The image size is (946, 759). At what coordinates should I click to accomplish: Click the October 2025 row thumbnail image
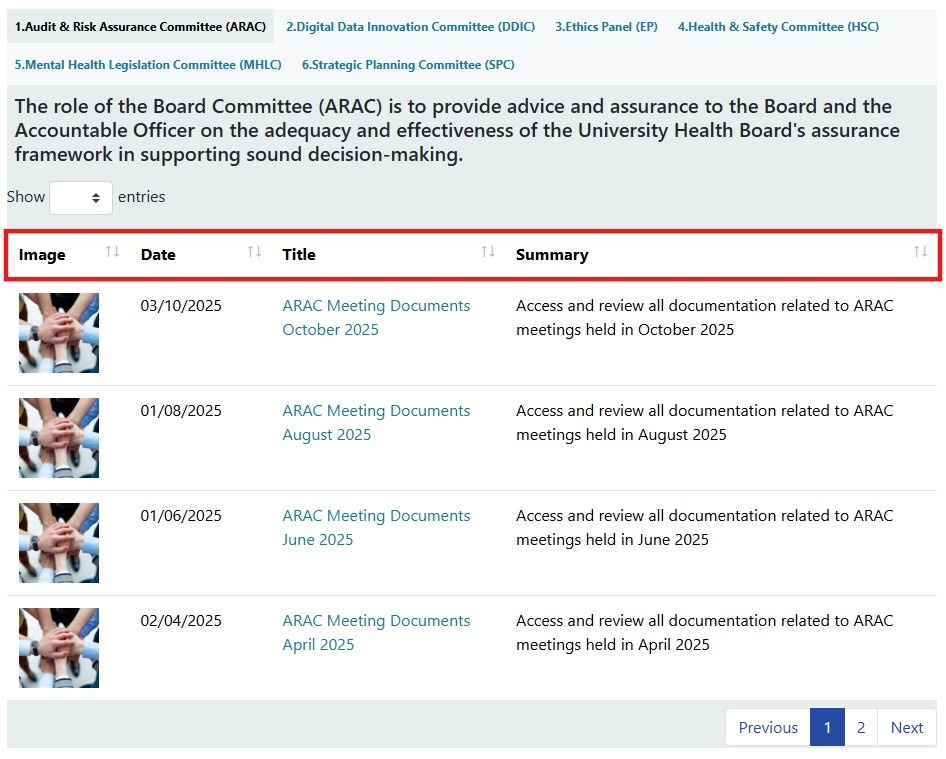(59, 333)
